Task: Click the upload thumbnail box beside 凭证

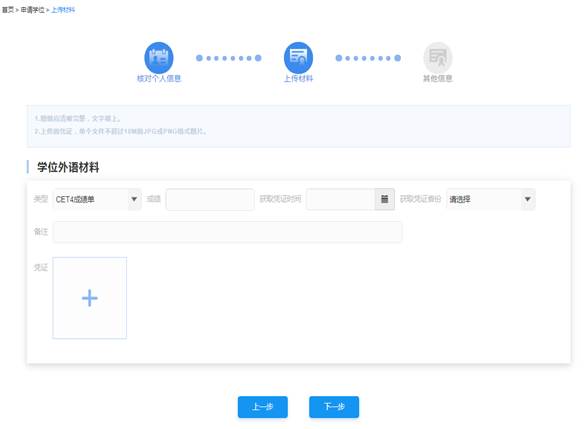Action: (90, 298)
